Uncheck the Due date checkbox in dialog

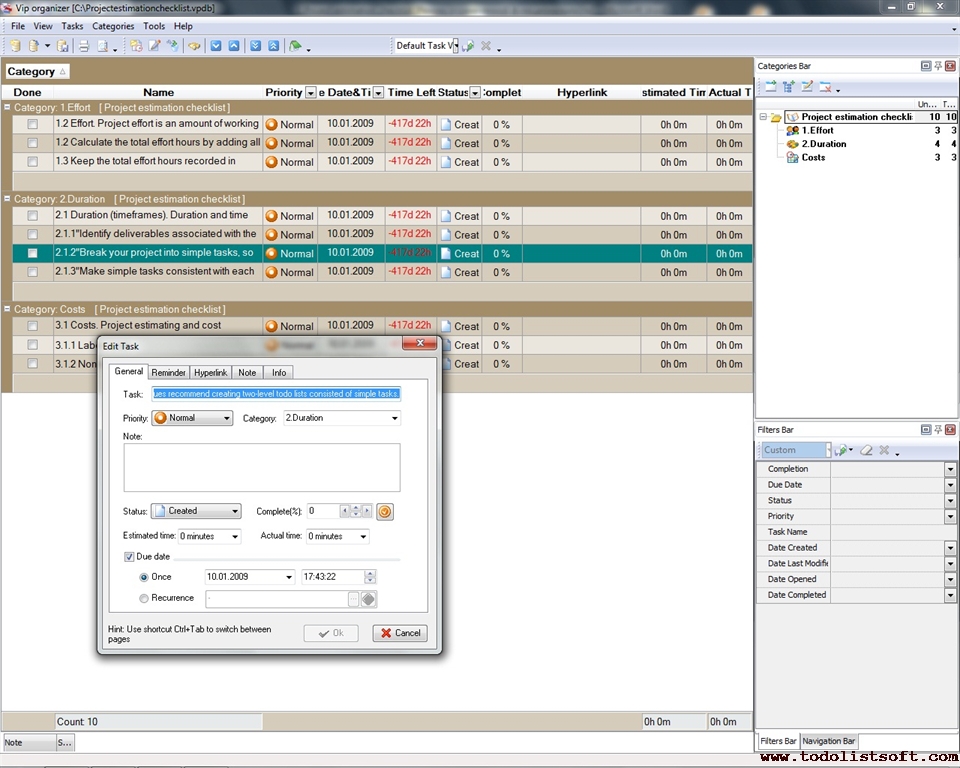[130, 557]
